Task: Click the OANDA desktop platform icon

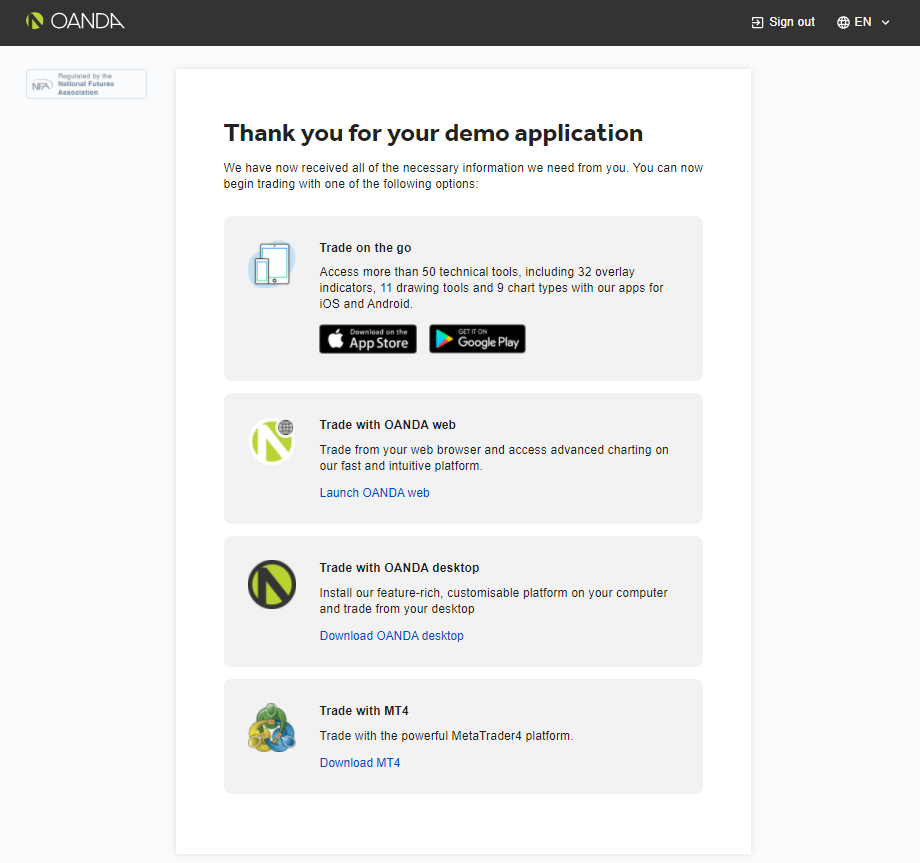Action: pos(272,584)
